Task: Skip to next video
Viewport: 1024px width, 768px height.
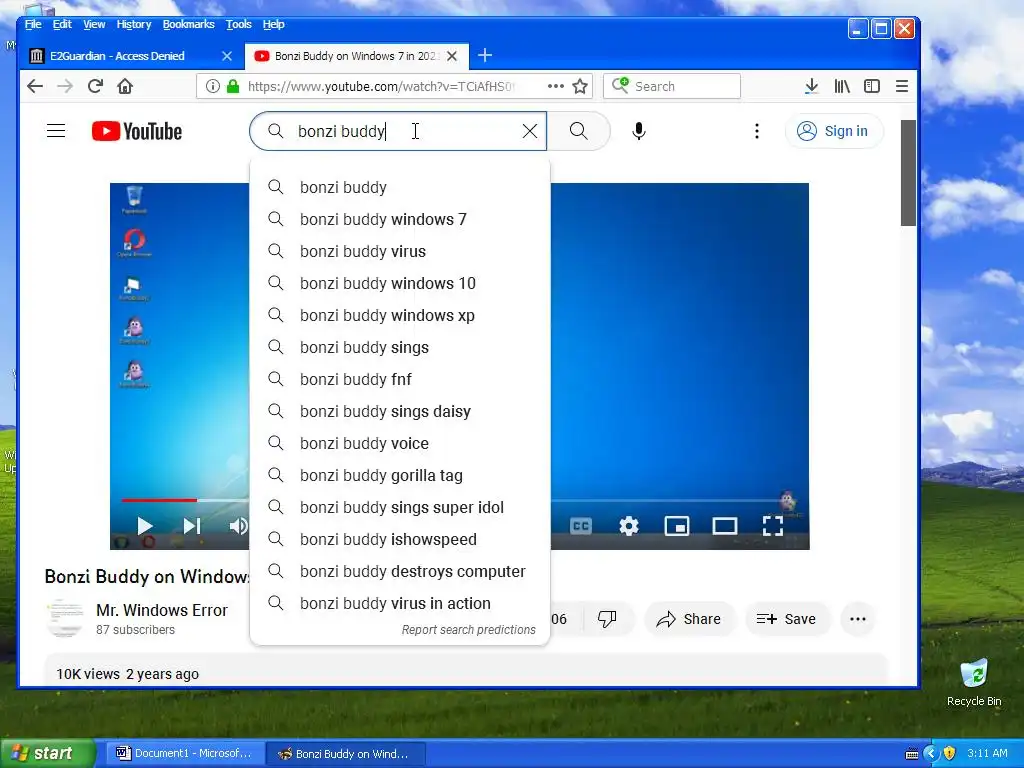Action: coord(191,526)
